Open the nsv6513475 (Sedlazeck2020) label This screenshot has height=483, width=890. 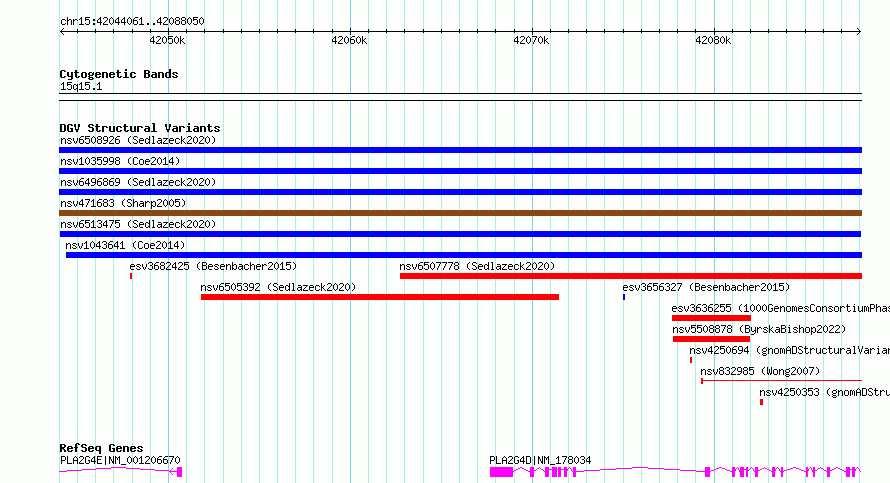pyautogui.click(x=138, y=224)
